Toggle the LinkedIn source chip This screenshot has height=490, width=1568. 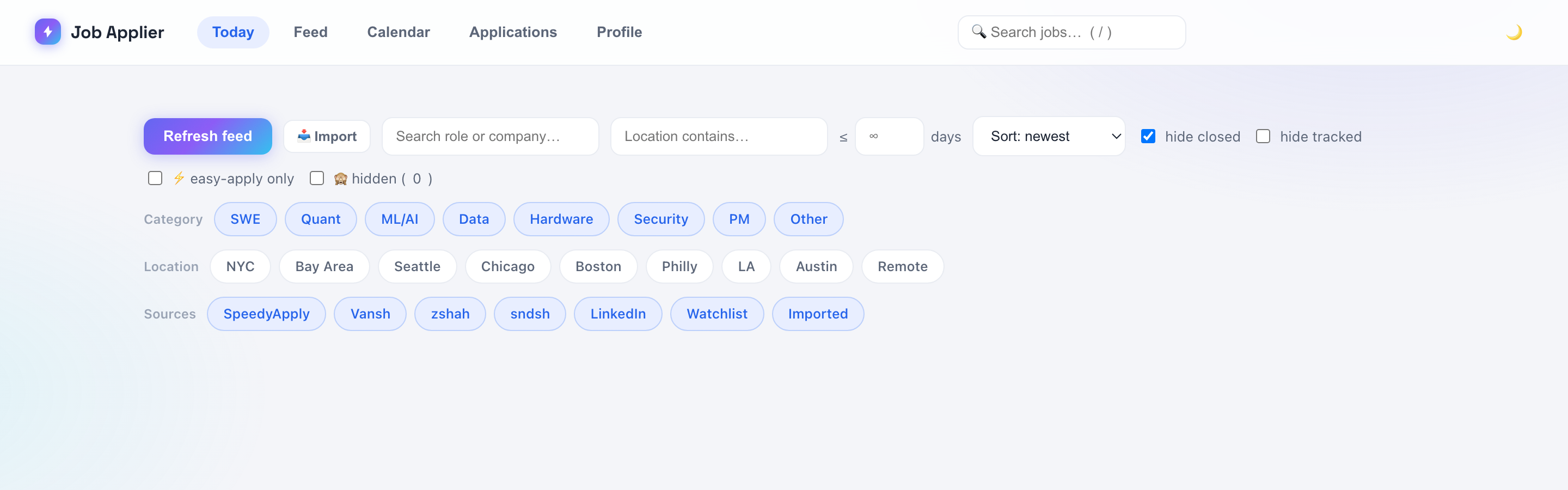click(618, 314)
